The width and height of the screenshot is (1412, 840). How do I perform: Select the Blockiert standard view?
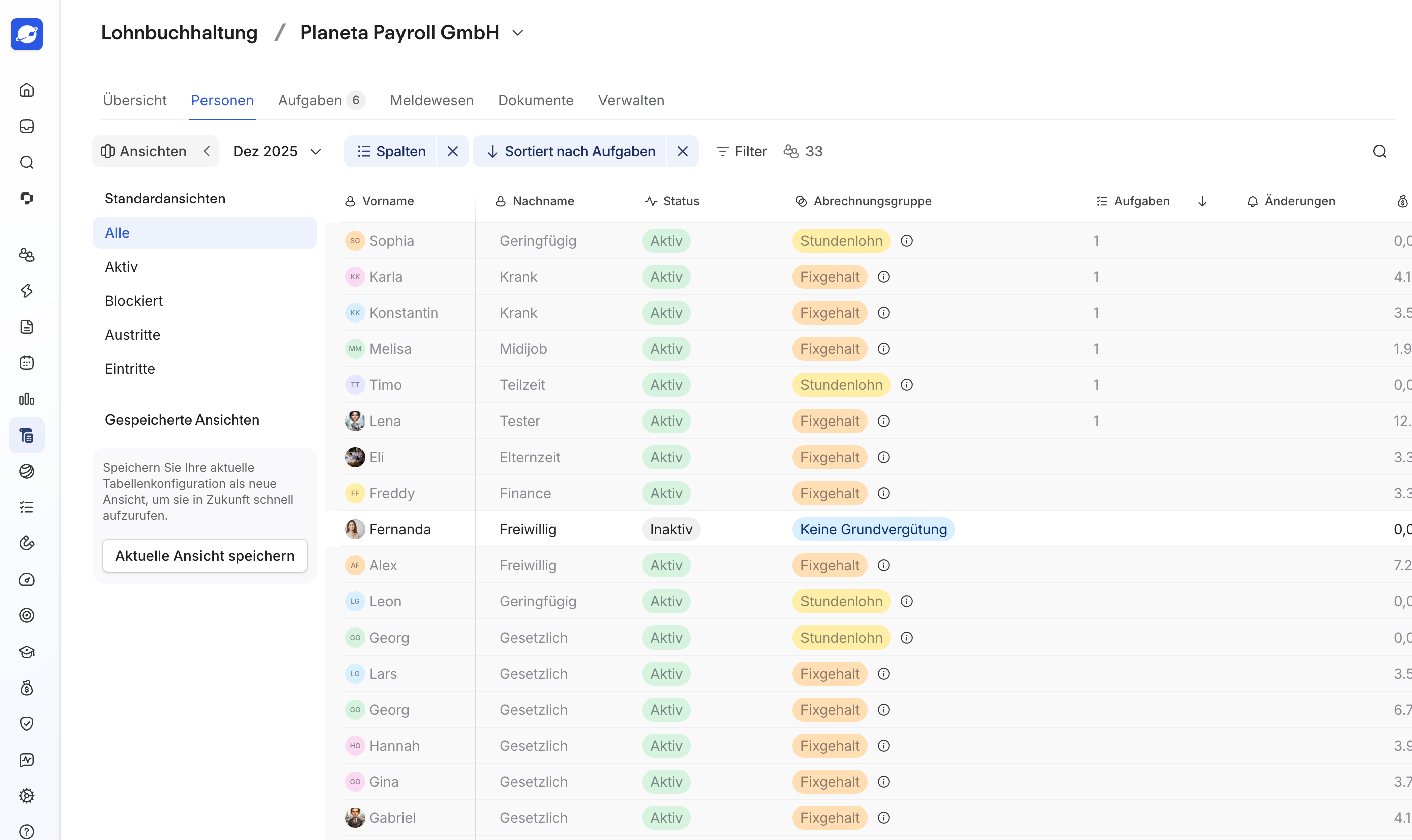(x=205, y=301)
